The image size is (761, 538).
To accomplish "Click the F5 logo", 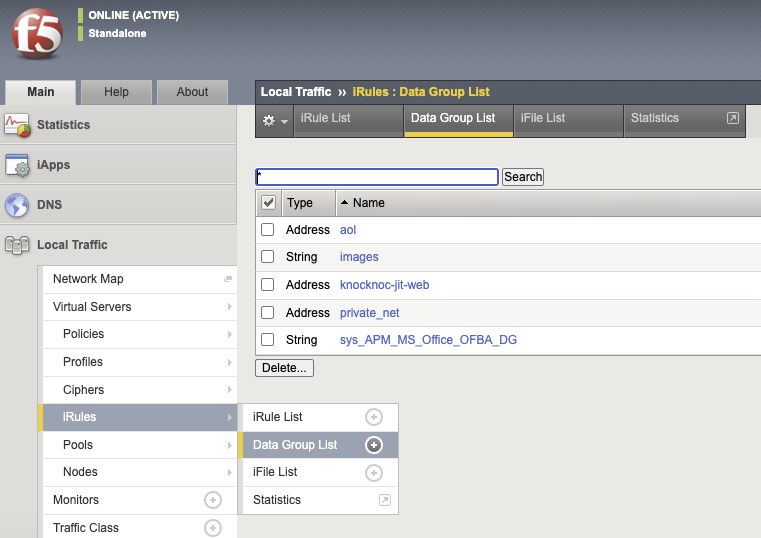I will tap(37, 33).
